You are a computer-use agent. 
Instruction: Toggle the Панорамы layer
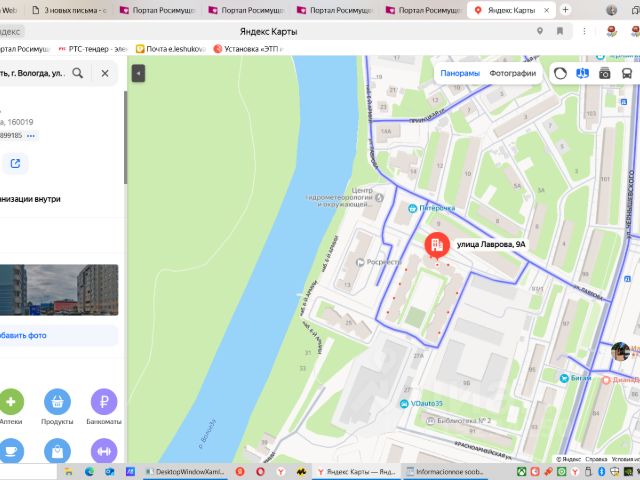tap(460, 73)
